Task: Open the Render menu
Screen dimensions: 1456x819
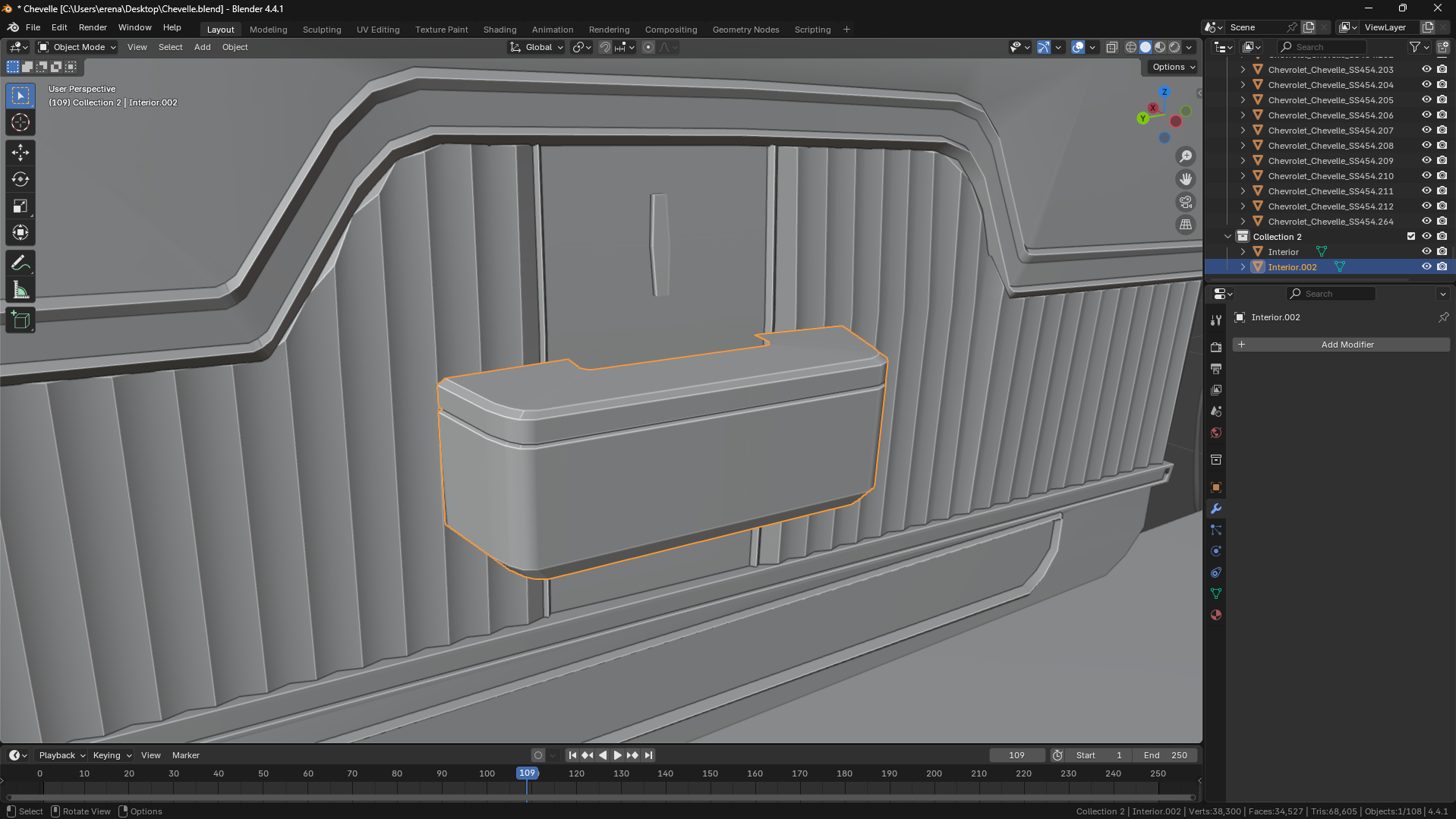Action: click(x=93, y=27)
